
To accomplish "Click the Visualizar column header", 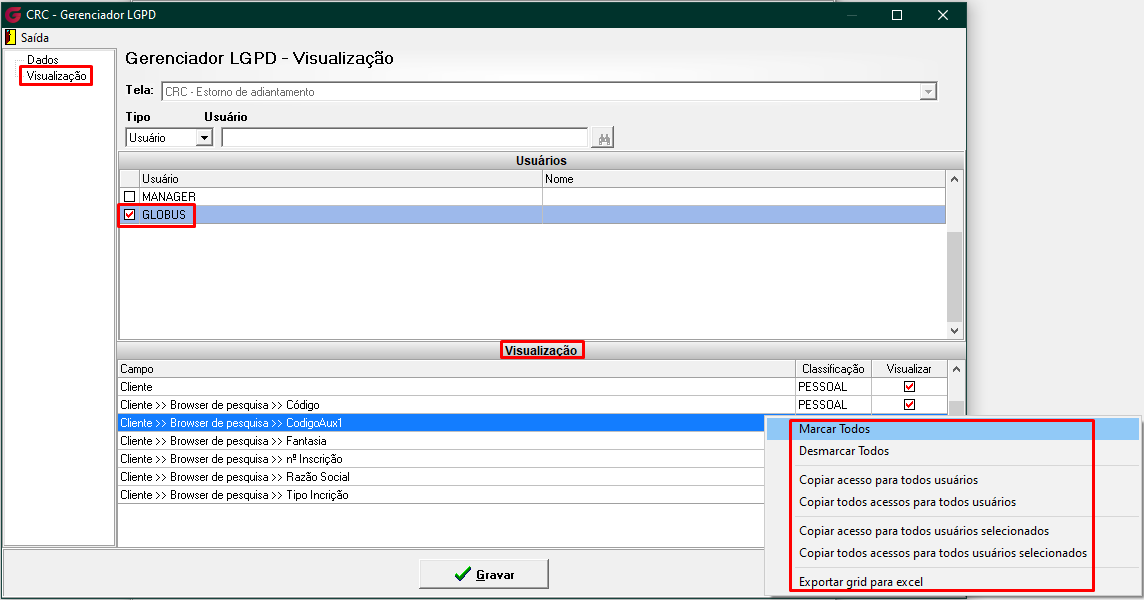I will 909,369.
